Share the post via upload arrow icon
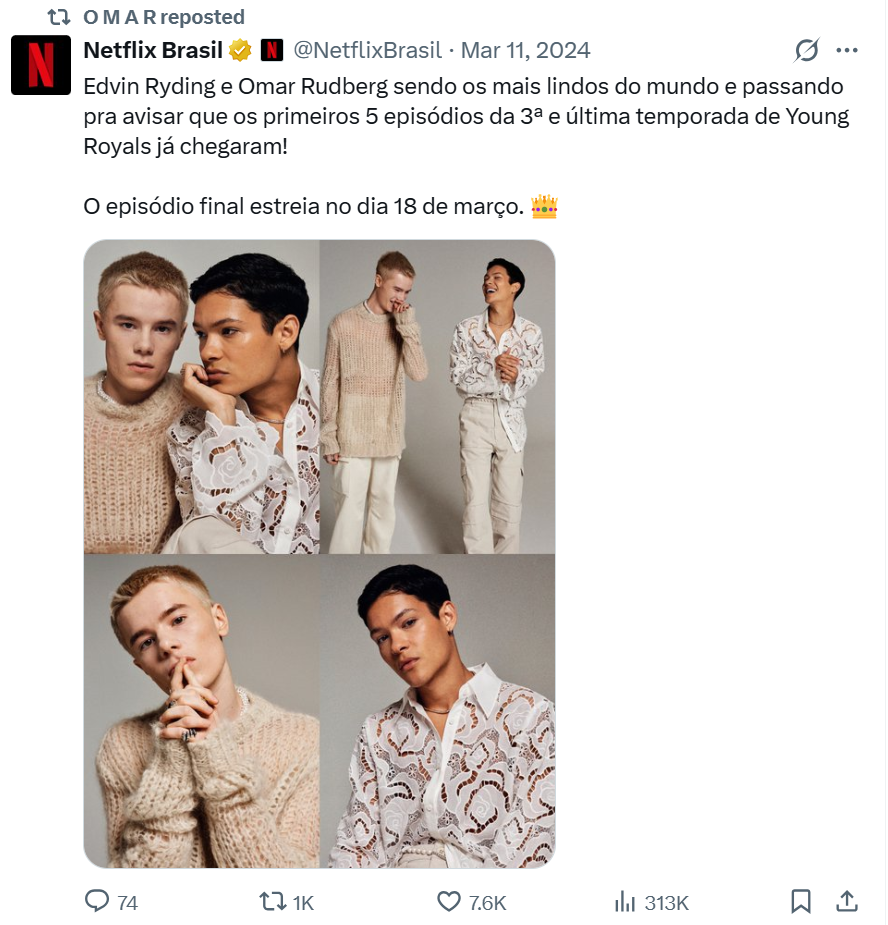This screenshot has height=925, width=888. click(847, 901)
